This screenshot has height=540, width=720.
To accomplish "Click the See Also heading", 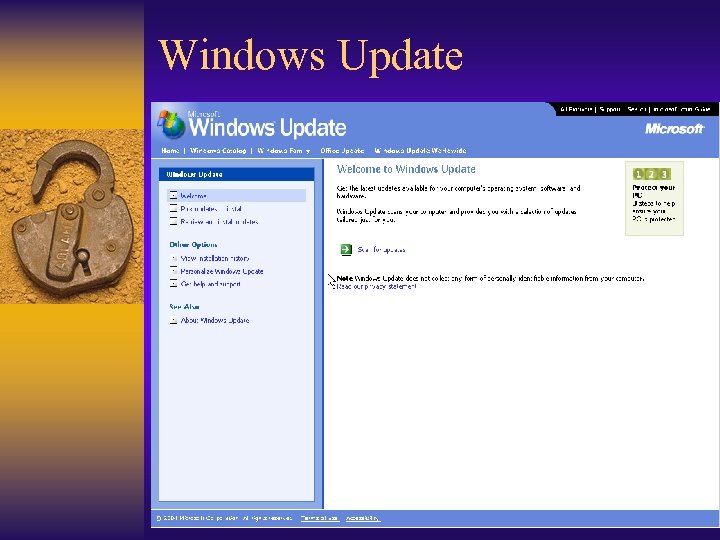I will (x=184, y=307).
